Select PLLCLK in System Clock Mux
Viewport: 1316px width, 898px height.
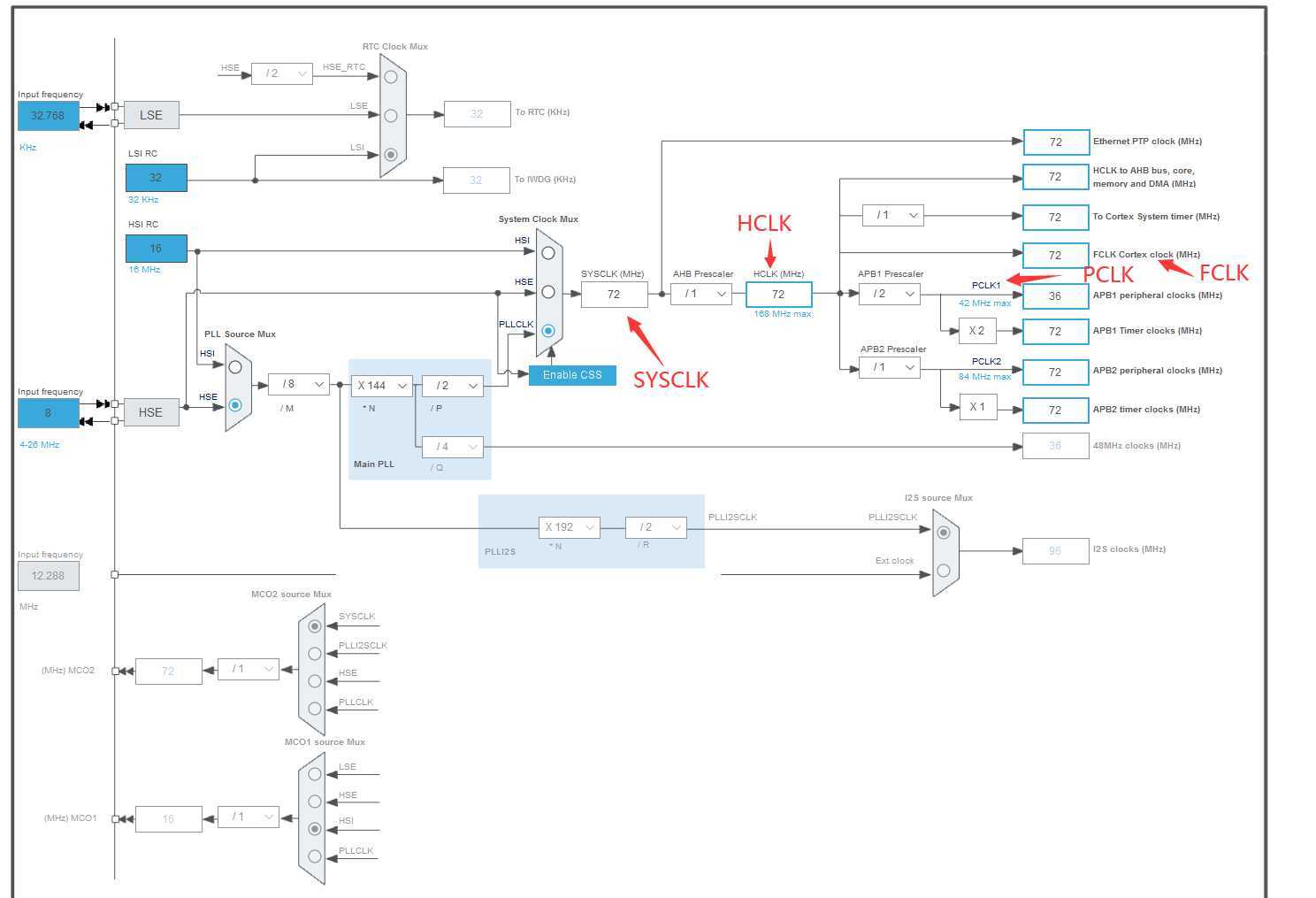[548, 331]
